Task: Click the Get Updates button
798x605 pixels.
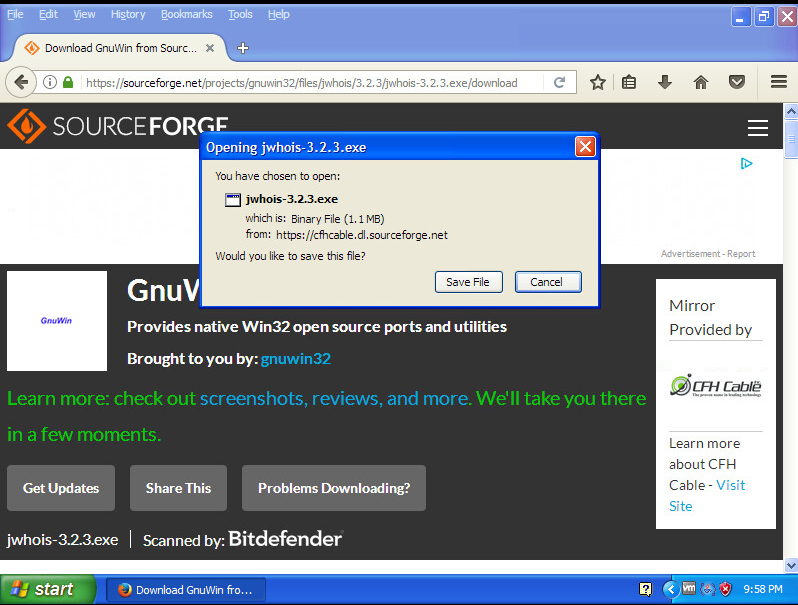Action: 61,488
